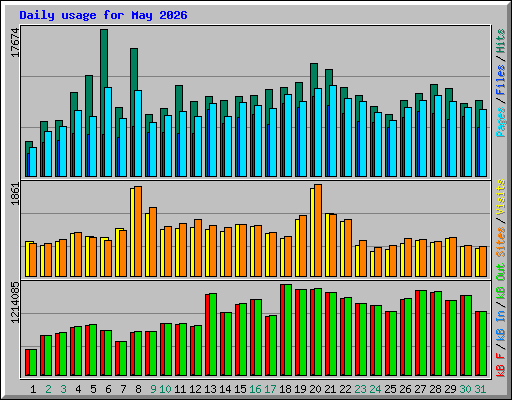
Task: Click the green kB bar for day 1
Action: pyautogui.click(x=33, y=363)
